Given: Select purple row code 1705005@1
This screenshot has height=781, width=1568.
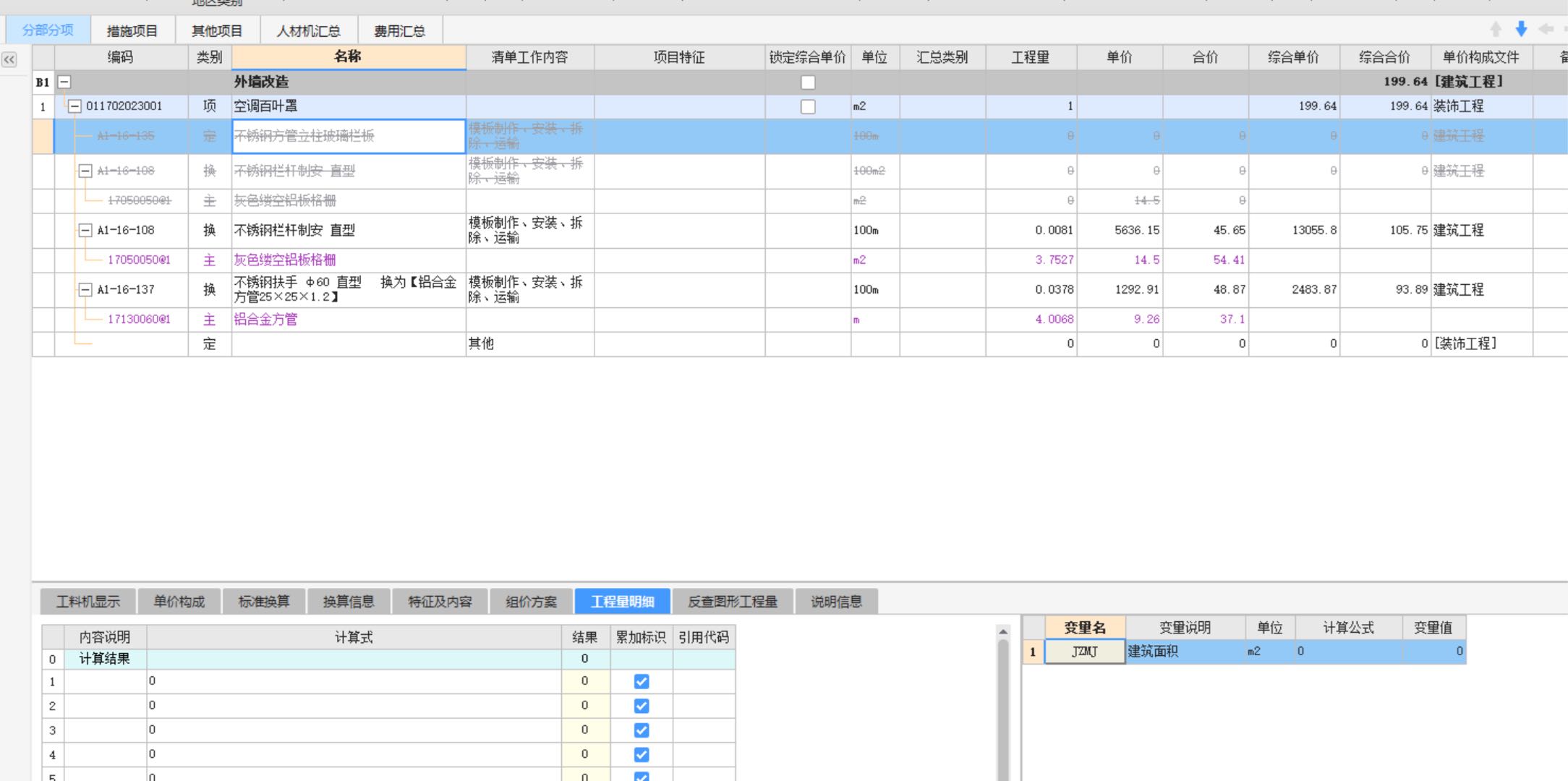Looking at the screenshot, I should click(x=139, y=260).
